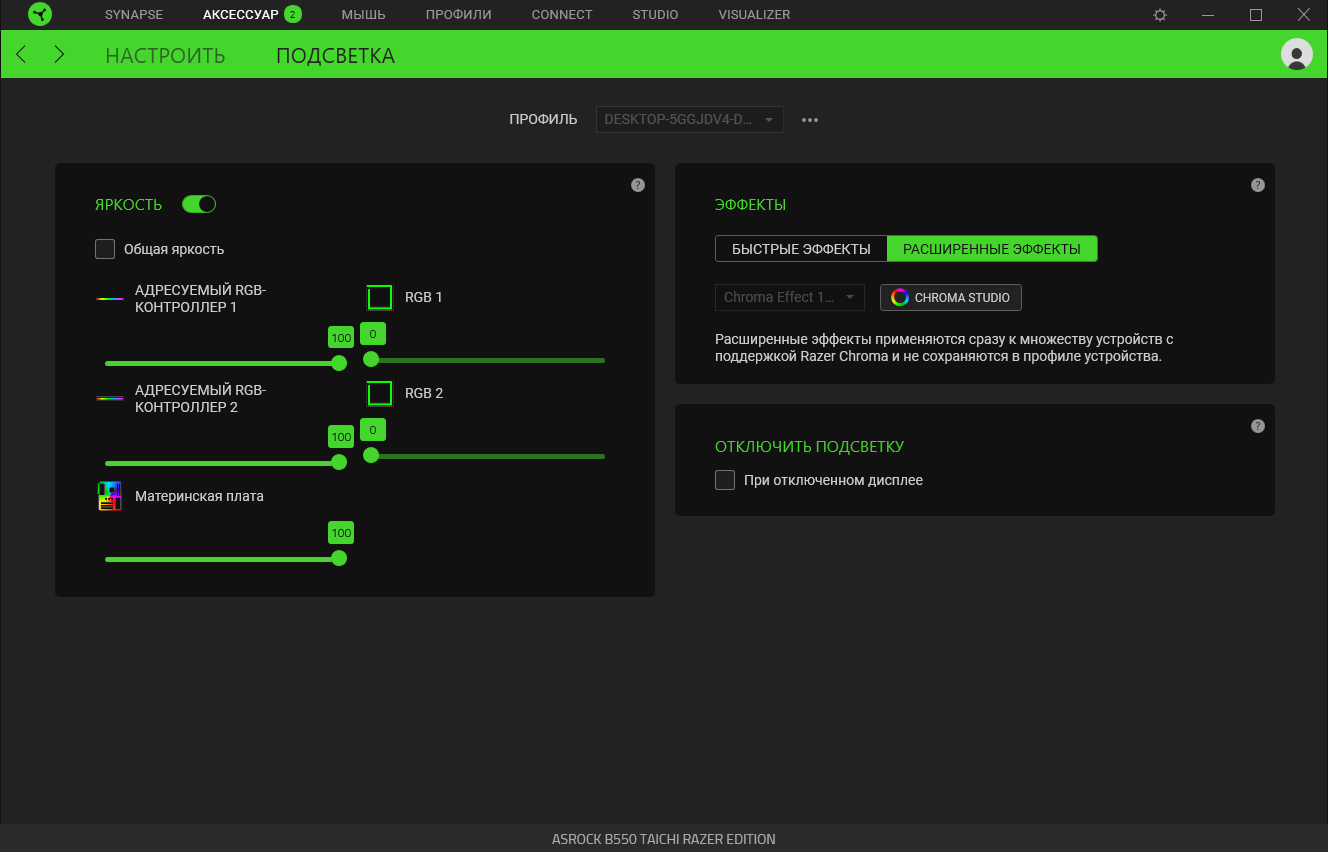Viewport: 1328px width, 852px height.
Task: Launch CHROMA STUDIO
Action: (951, 297)
